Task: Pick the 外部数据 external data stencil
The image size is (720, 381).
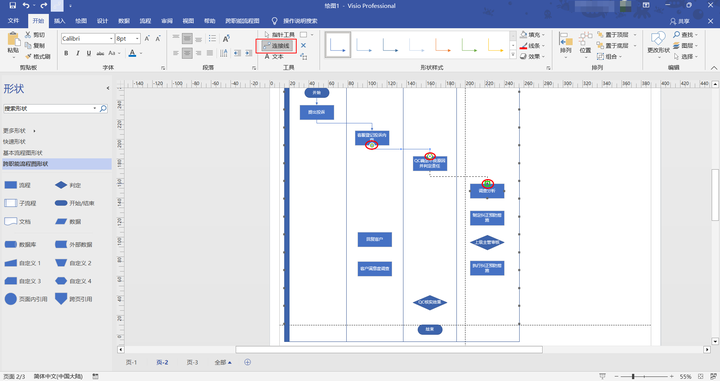Action: click(73, 244)
